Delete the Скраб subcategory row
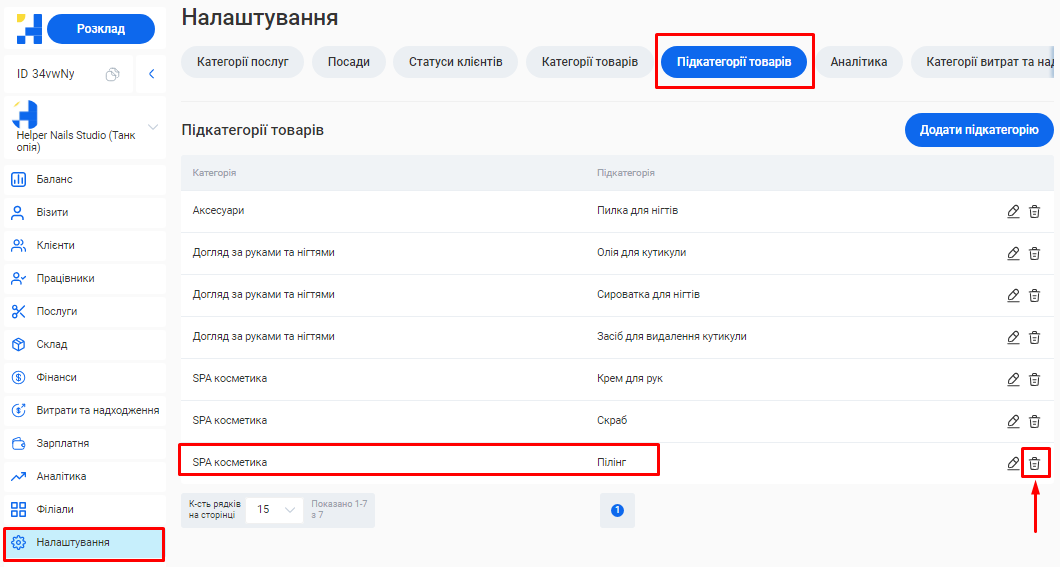 (1035, 421)
